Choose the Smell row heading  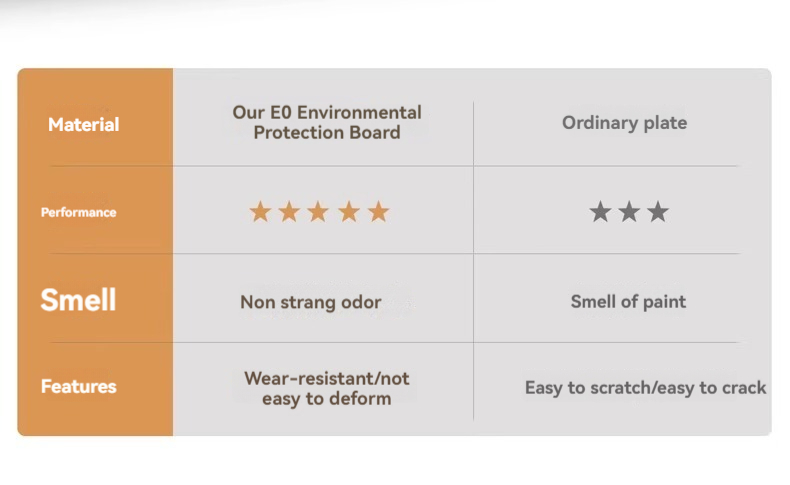pos(78,300)
